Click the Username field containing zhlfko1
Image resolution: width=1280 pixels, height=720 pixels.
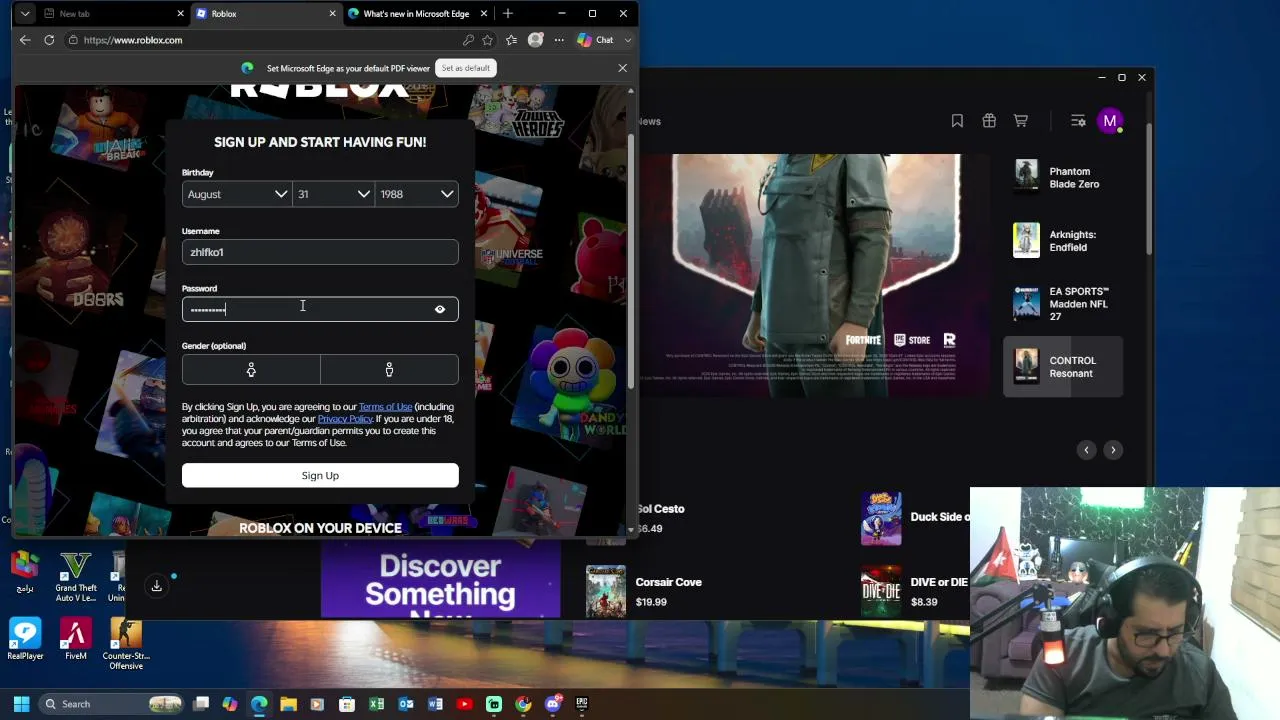click(320, 252)
